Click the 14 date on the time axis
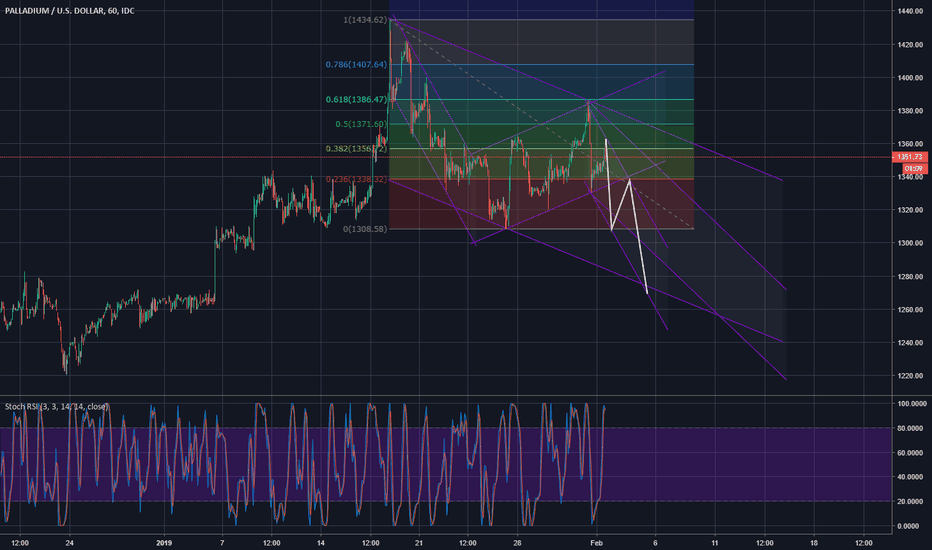The image size is (932, 550). click(x=321, y=543)
